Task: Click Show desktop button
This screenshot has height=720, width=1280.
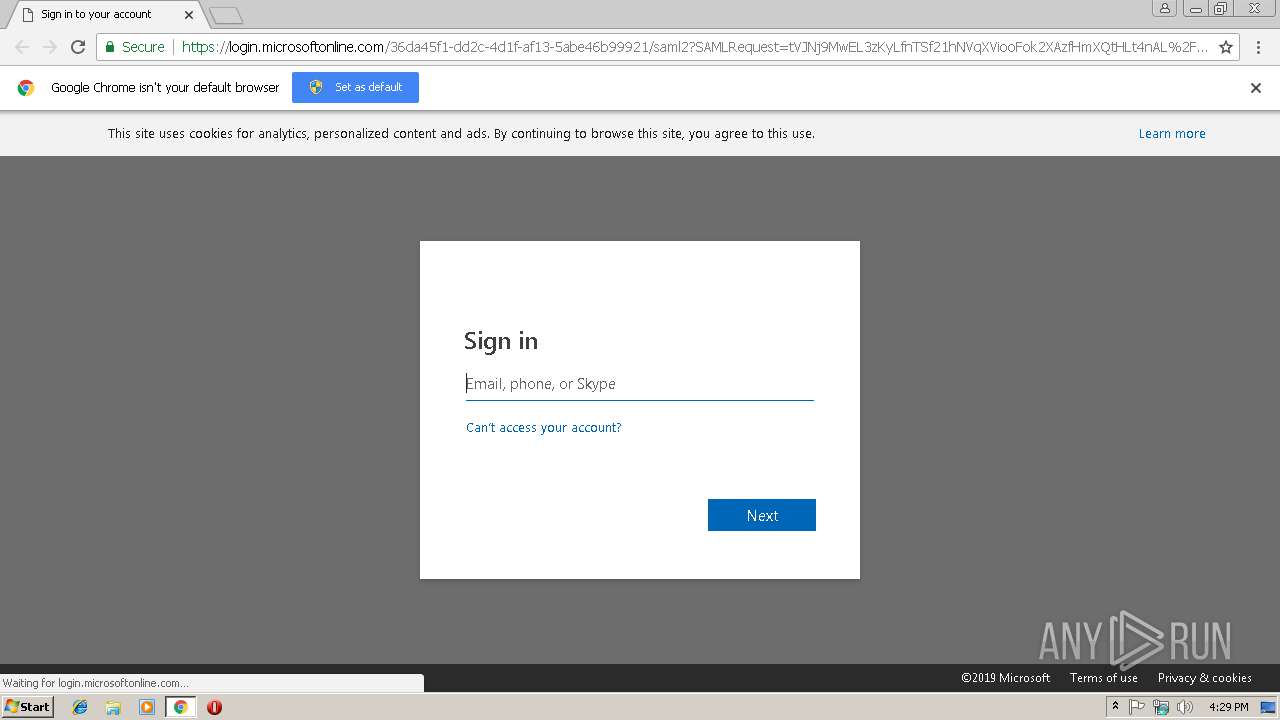Action: tap(1268, 707)
